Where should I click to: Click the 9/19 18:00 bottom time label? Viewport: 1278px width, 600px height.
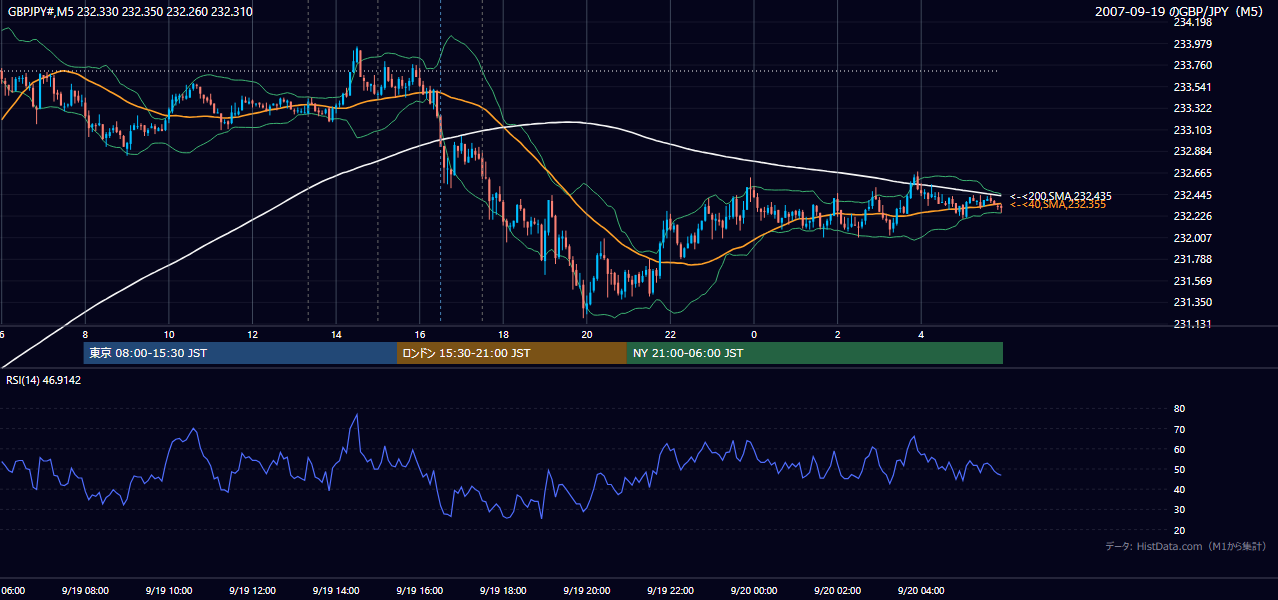[x=503, y=590]
